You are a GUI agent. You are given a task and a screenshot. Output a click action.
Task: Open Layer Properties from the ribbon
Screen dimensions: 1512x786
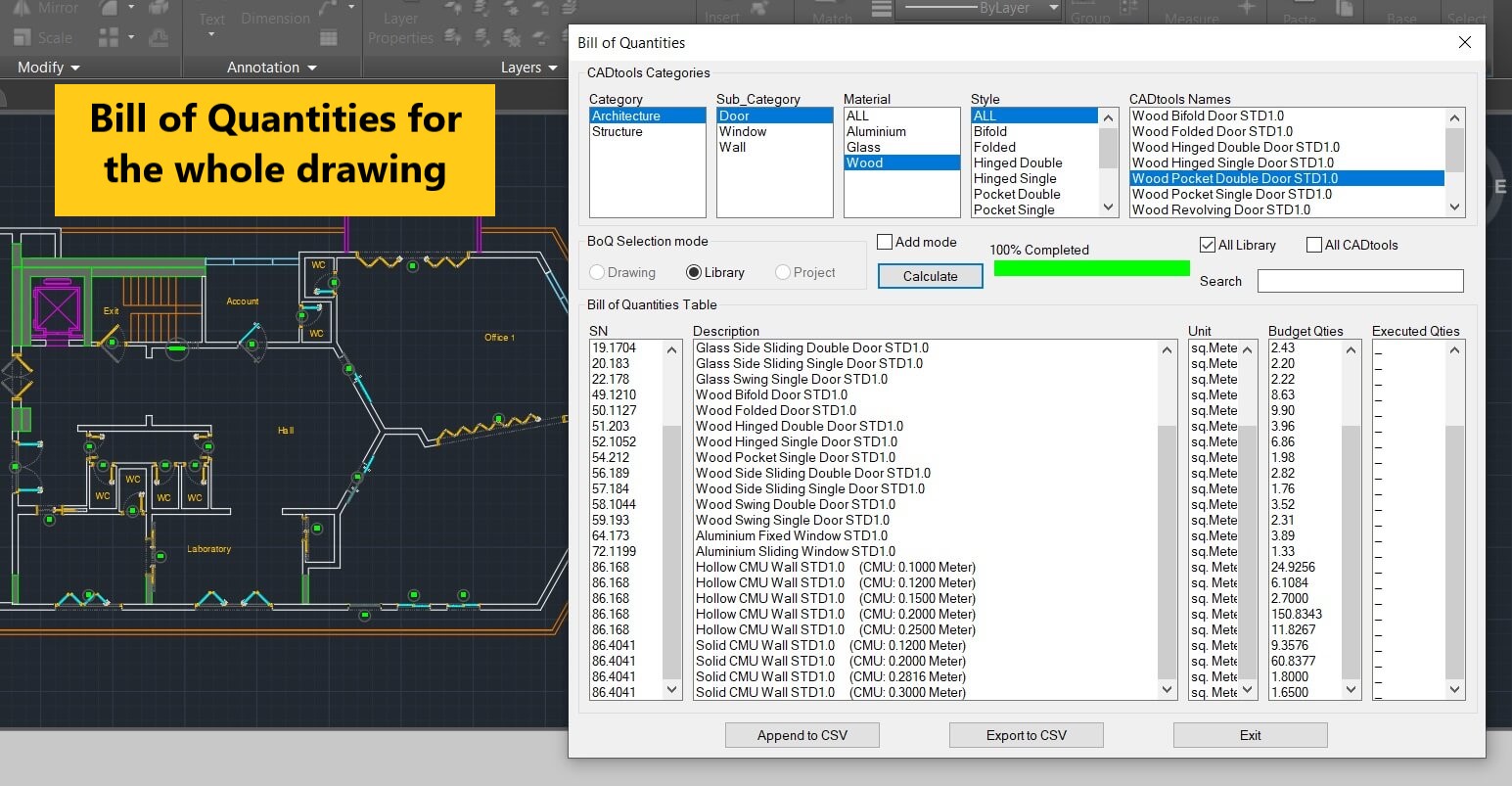pyautogui.click(x=400, y=28)
